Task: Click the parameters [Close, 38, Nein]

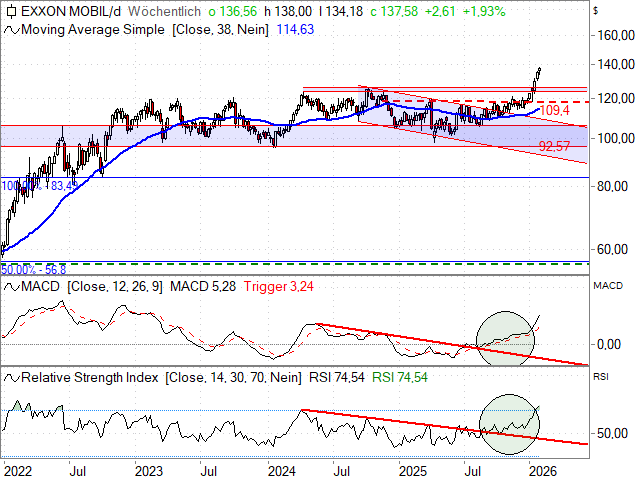Action: click(x=220, y=30)
